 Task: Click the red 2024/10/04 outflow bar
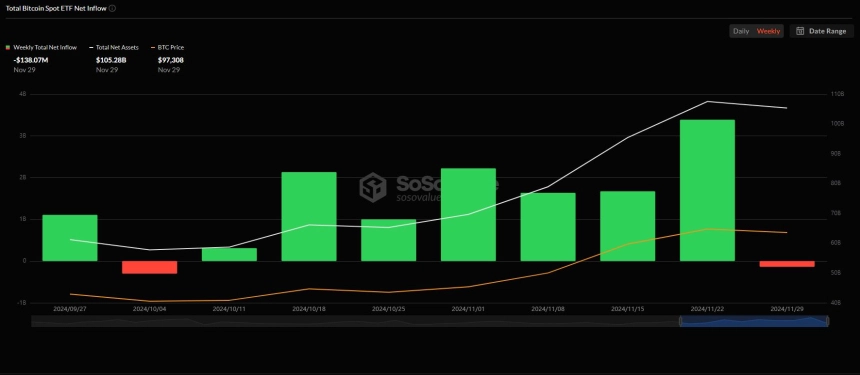[x=149, y=267]
